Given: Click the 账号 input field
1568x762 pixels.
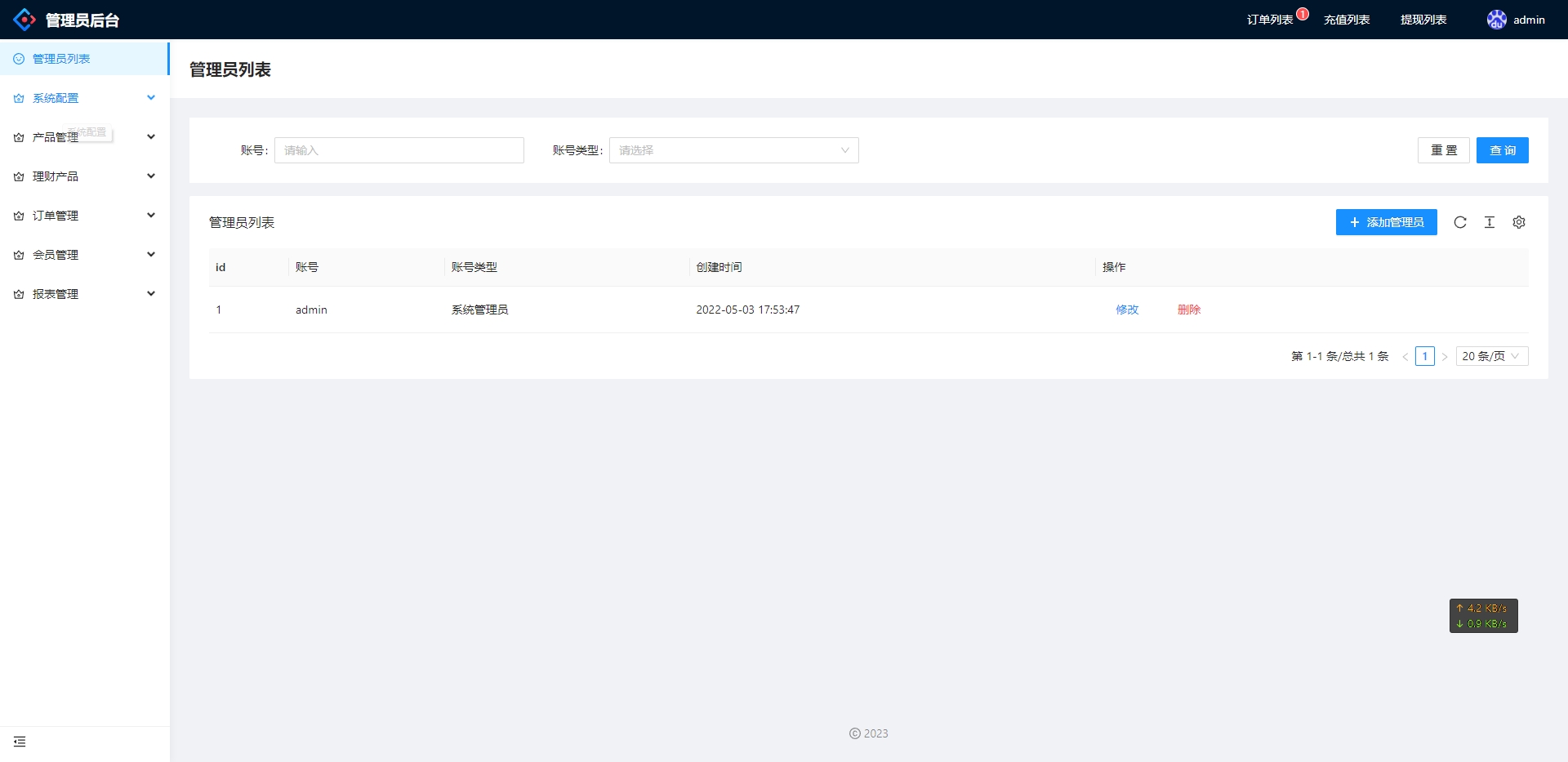Looking at the screenshot, I should tap(399, 150).
